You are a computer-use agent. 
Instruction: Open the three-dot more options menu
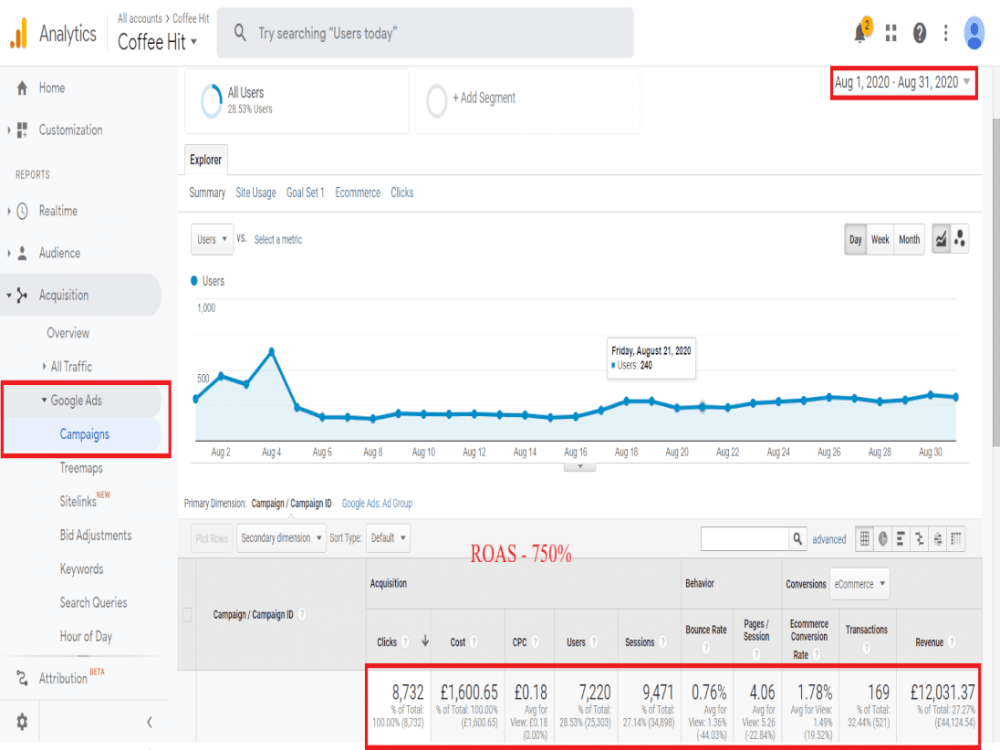click(x=946, y=33)
